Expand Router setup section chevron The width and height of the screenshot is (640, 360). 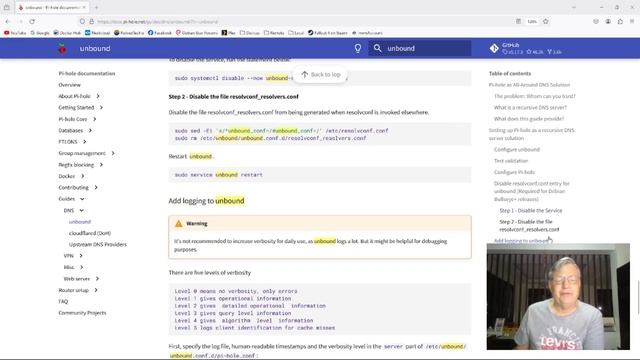[96, 290]
